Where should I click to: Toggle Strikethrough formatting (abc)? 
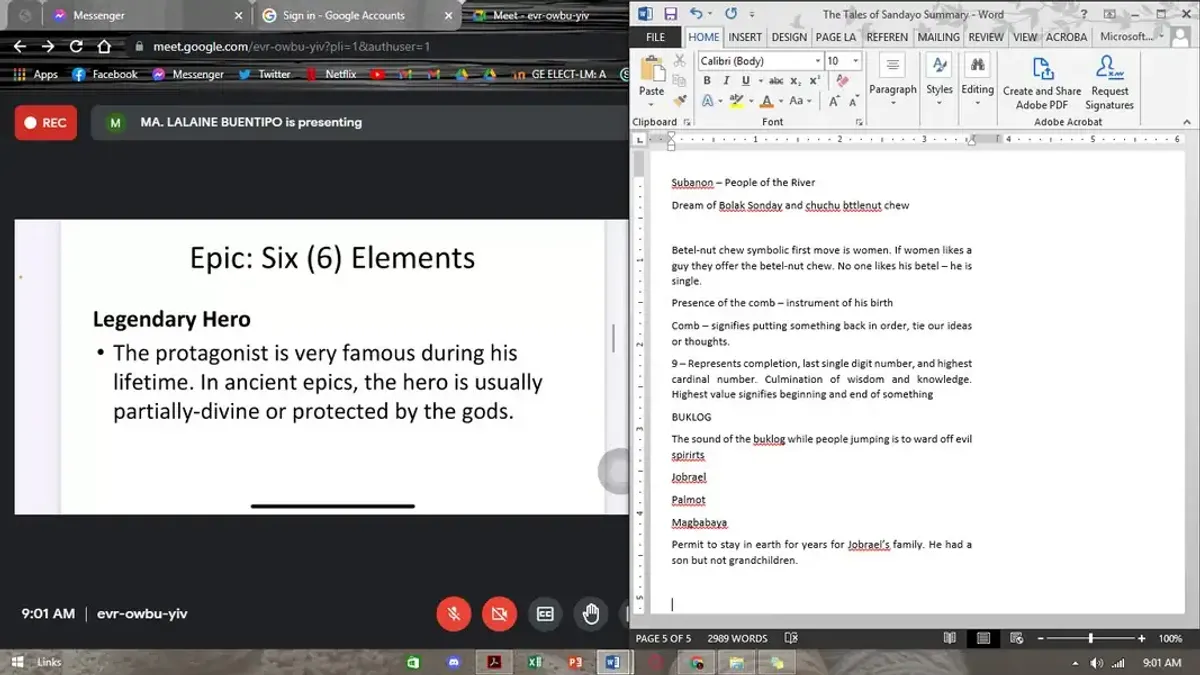click(774, 81)
